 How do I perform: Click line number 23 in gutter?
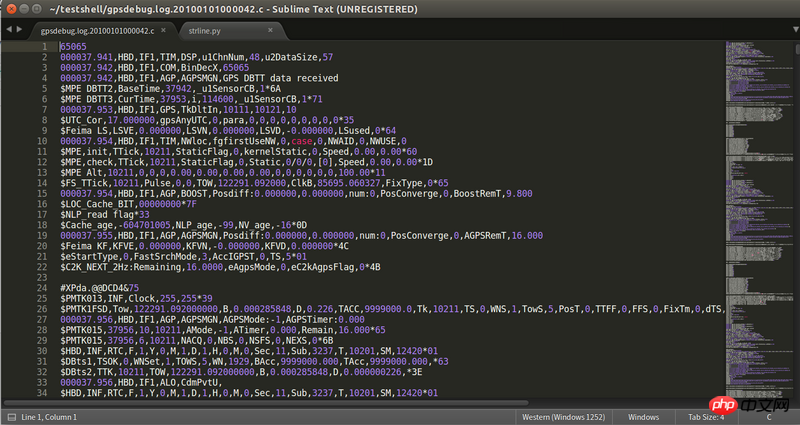point(42,278)
